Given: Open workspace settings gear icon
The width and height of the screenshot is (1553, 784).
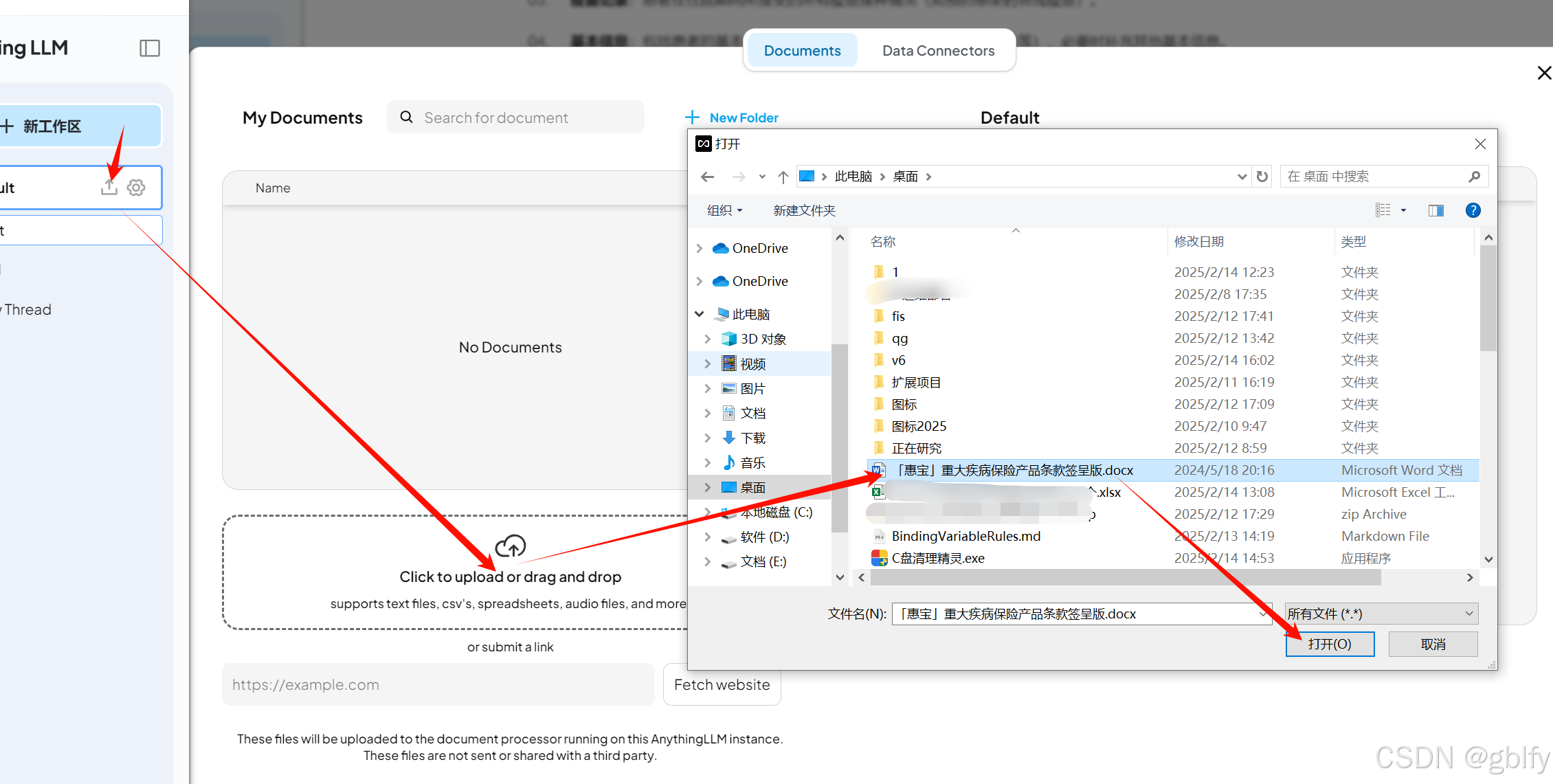Looking at the screenshot, I should coord(136,187).
